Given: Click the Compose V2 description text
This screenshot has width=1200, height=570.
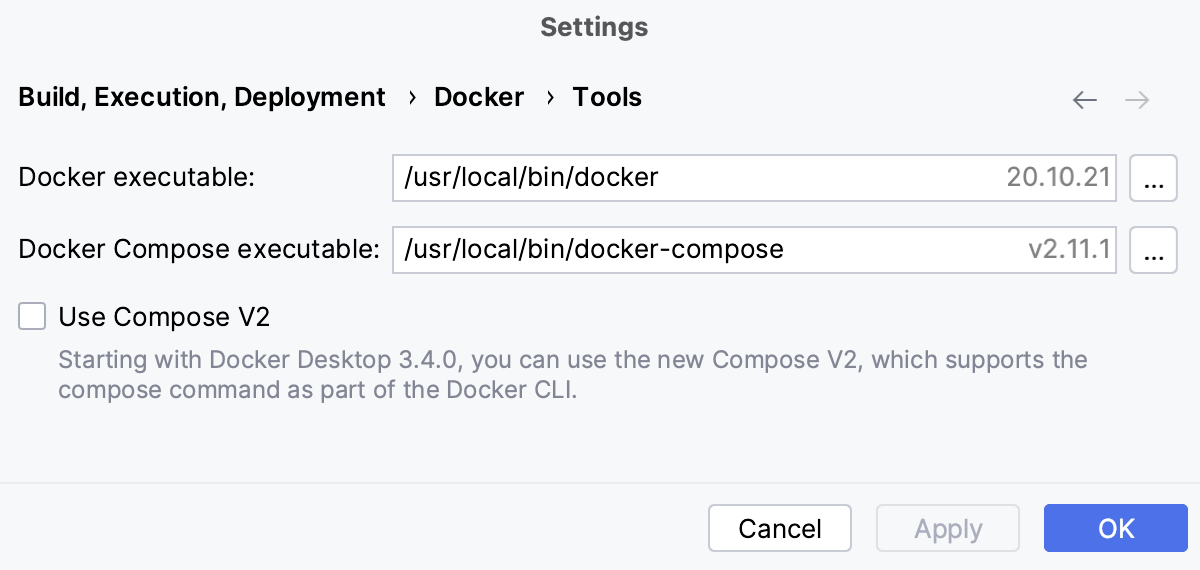Looking at the screenshot, I should coord(572,375).
